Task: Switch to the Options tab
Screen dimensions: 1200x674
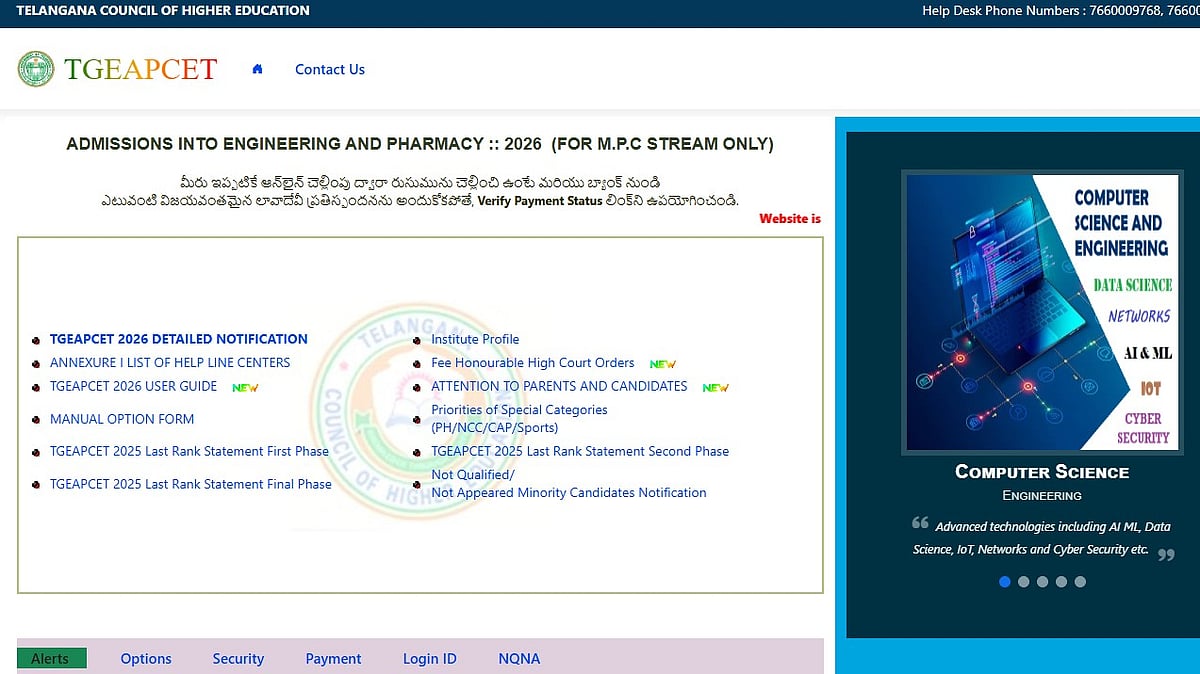Action: tap(146, 658)
